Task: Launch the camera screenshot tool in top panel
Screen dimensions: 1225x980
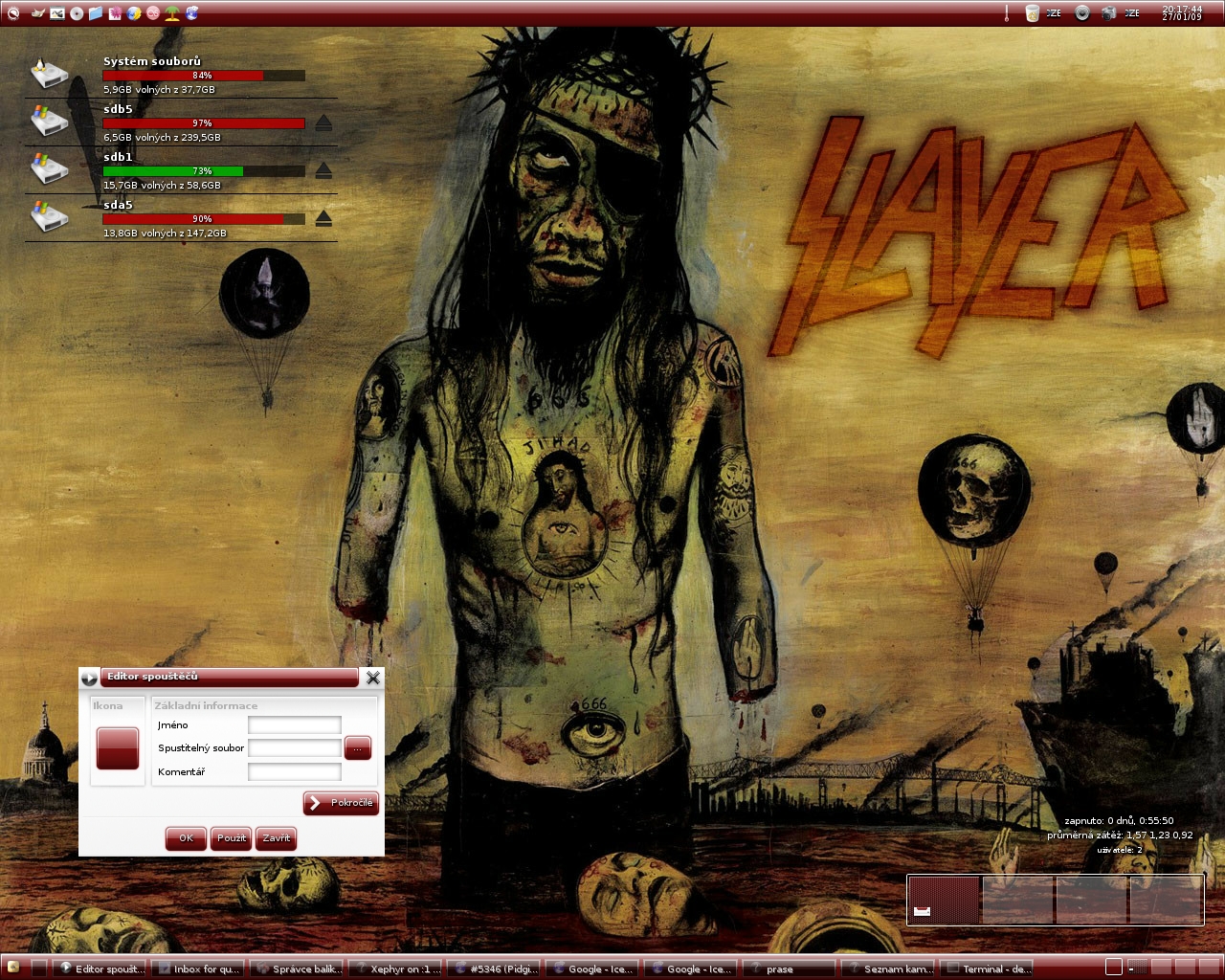Action: [x=1109, y=13]
